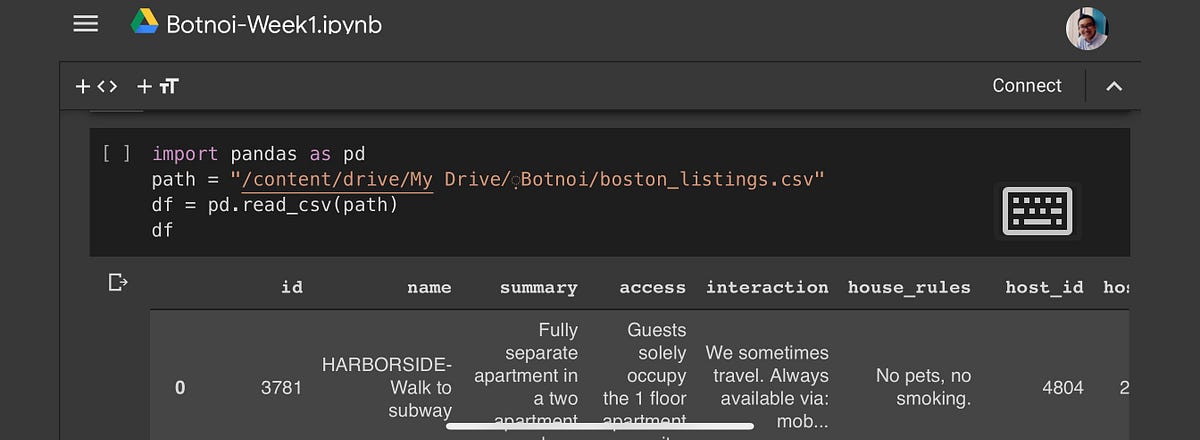Add a new code cell
Image resolution: width=1200 pixels, height=440 pixels.
[97, 87]
